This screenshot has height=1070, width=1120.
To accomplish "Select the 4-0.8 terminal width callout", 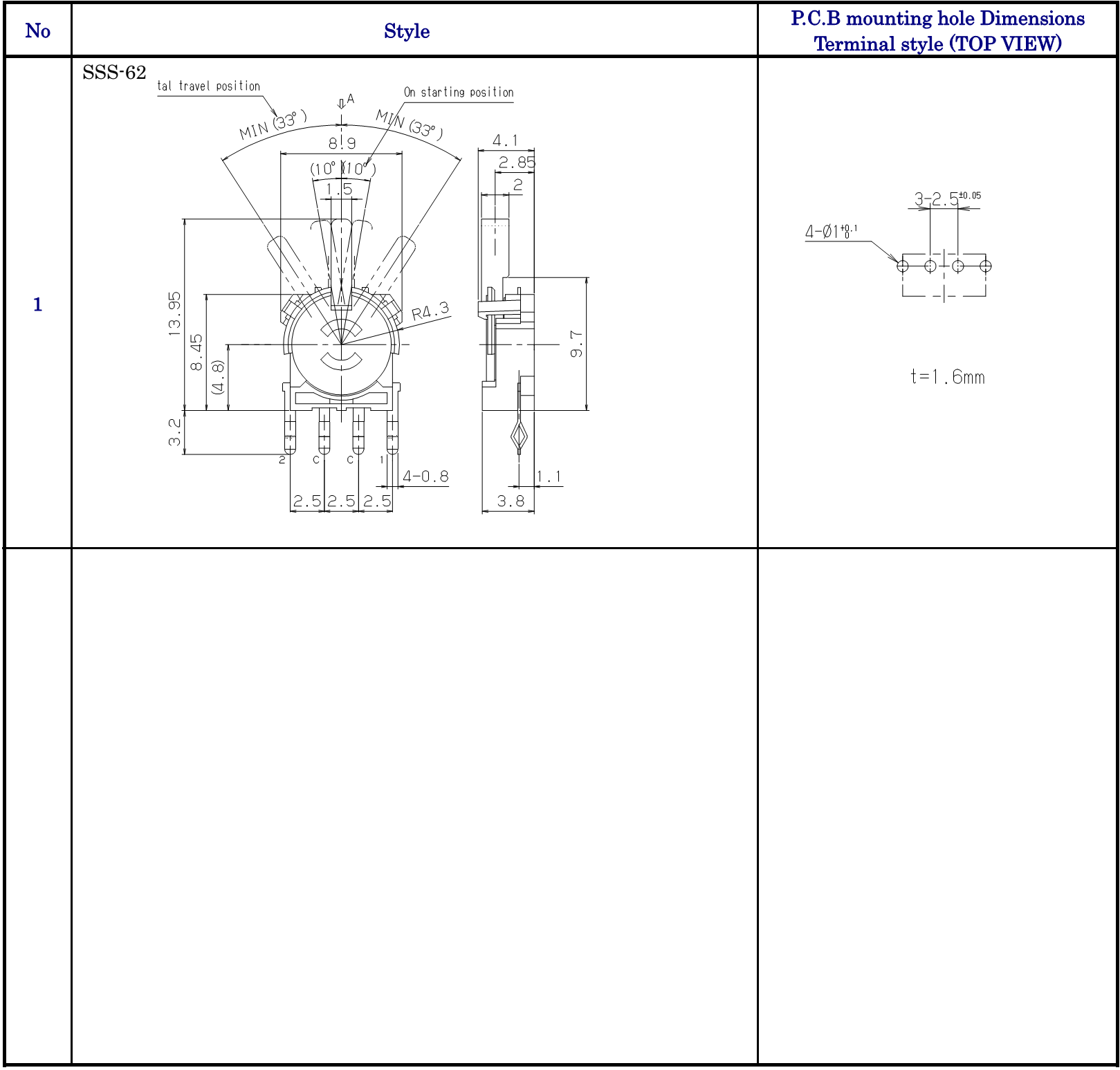I will coord(425,477).
